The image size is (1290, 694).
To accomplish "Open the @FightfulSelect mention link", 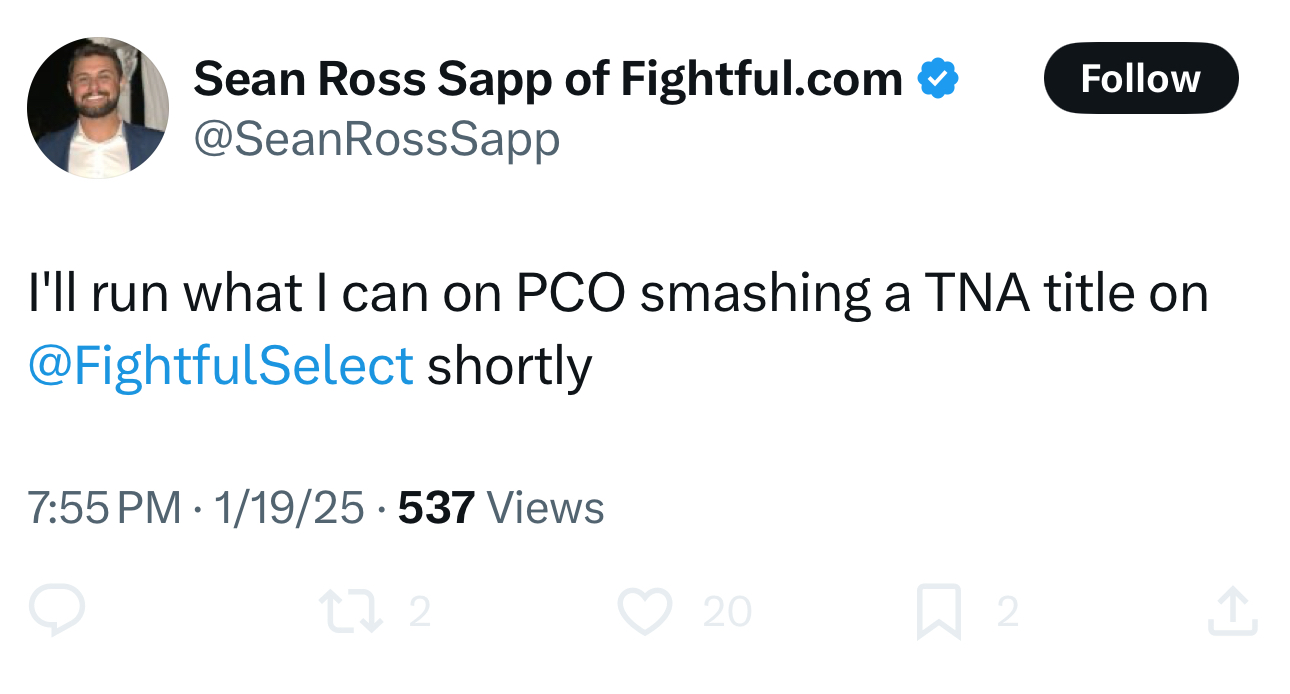I will [x=220, y=366].
